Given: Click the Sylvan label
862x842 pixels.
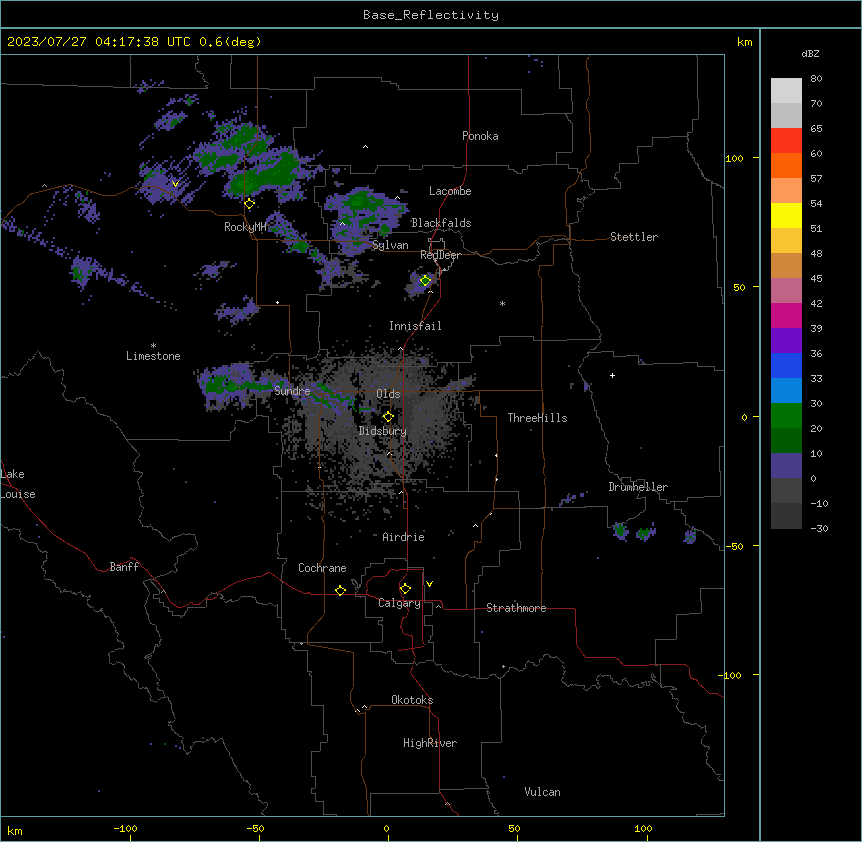Looking at the screenshot, I should click(x=390, y=245).
